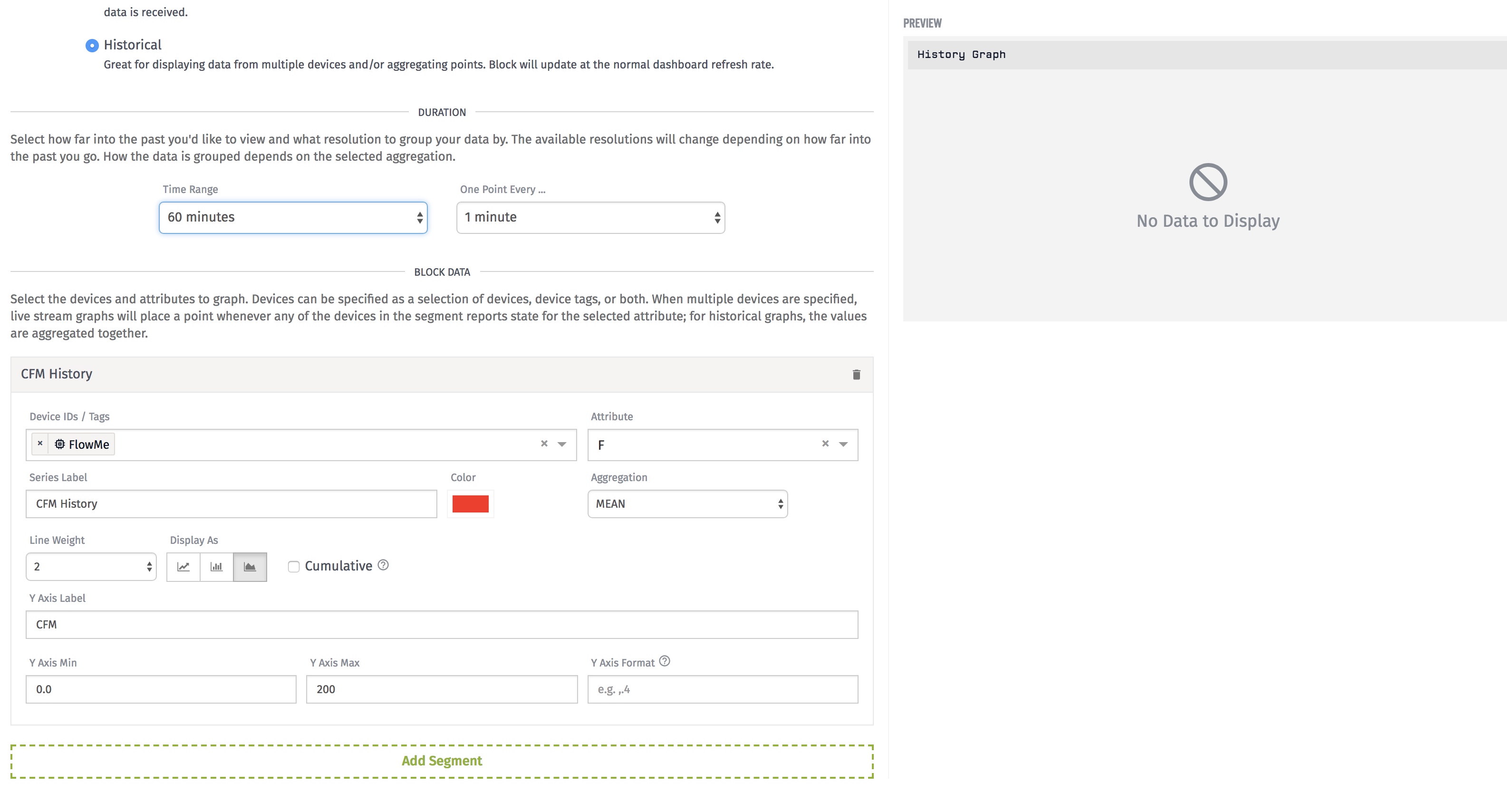Open the Line Weight selector
Image resolution: width=1507 pixels, height=812 pixels.
(91, 566)
